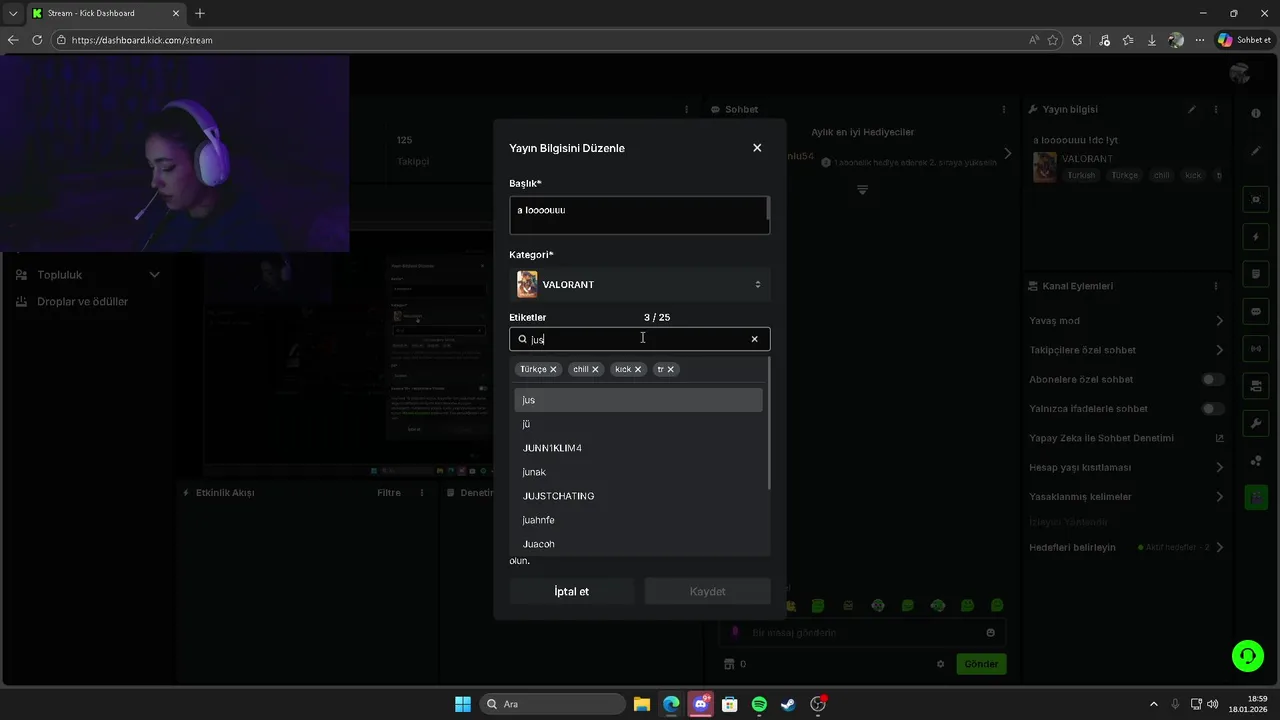
Task: Select the 'juahnfe' tag suggestion
Action: [x=638, y=520]
